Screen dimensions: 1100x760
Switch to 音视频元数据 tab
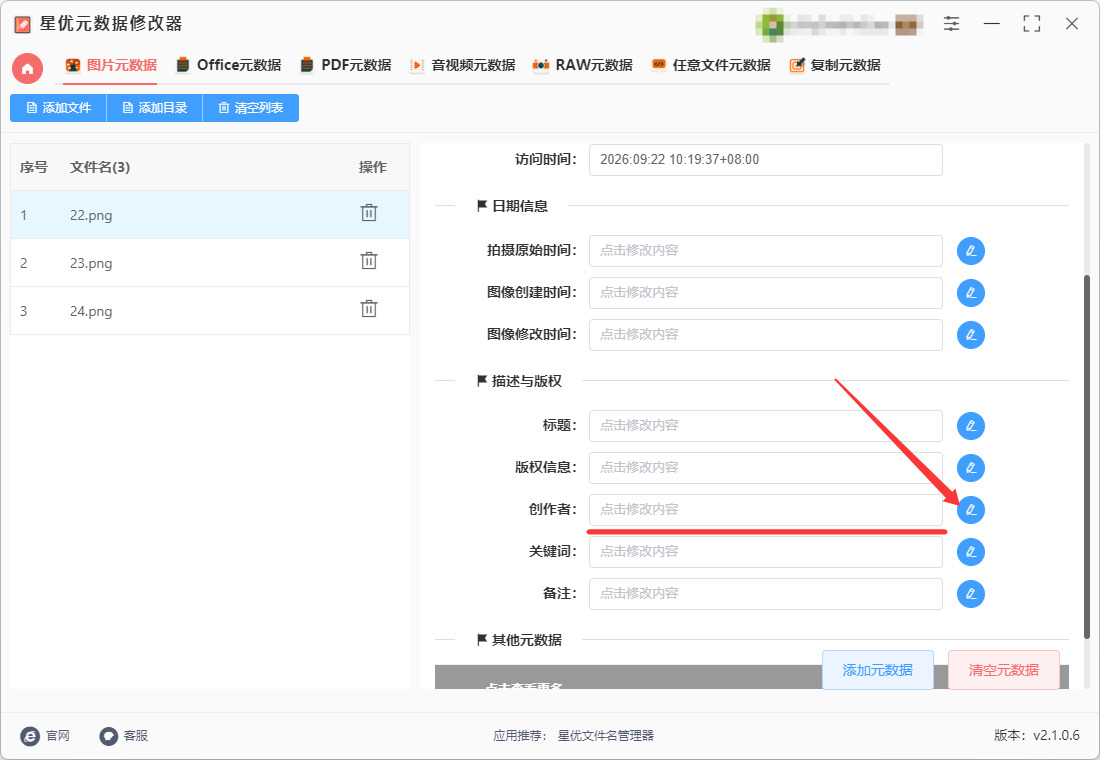coord(462,65)
